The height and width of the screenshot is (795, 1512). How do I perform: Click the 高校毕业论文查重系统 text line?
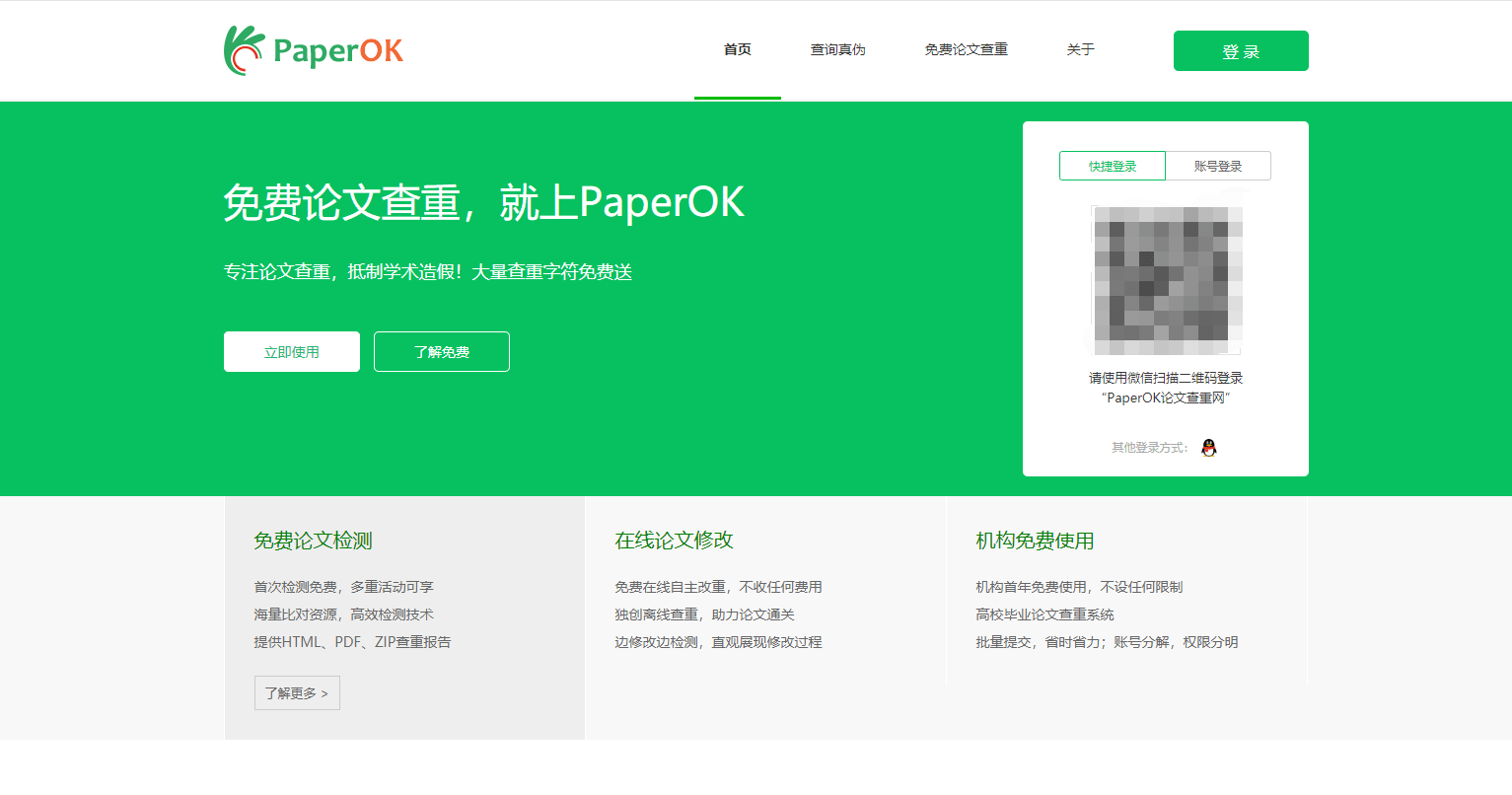point(1045,614)
